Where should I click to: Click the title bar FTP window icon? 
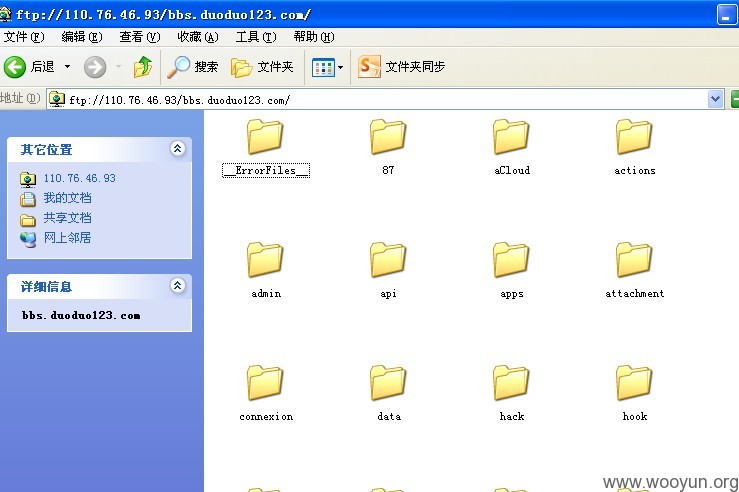(5, 14)
